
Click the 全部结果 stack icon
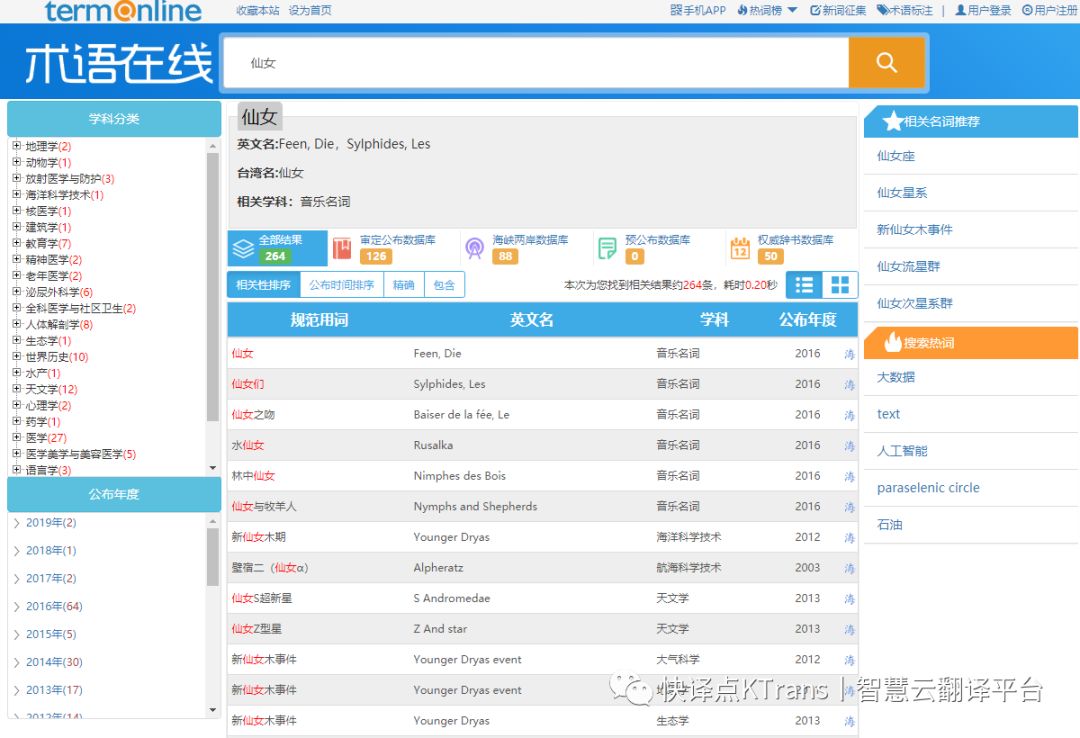[x=243, y=248]
